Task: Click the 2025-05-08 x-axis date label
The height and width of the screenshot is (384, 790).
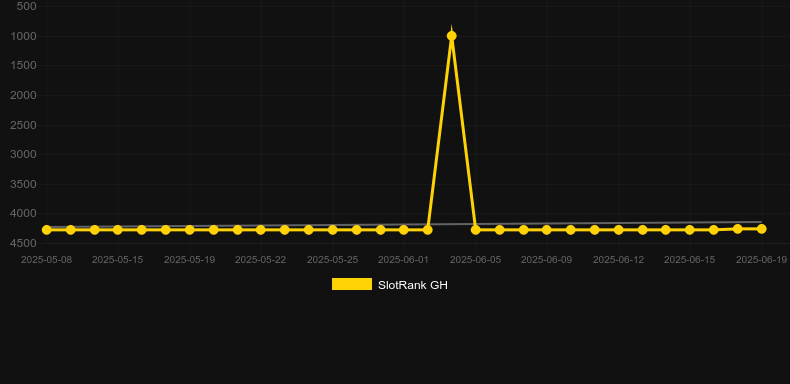Action: click(x=46, y=260)
